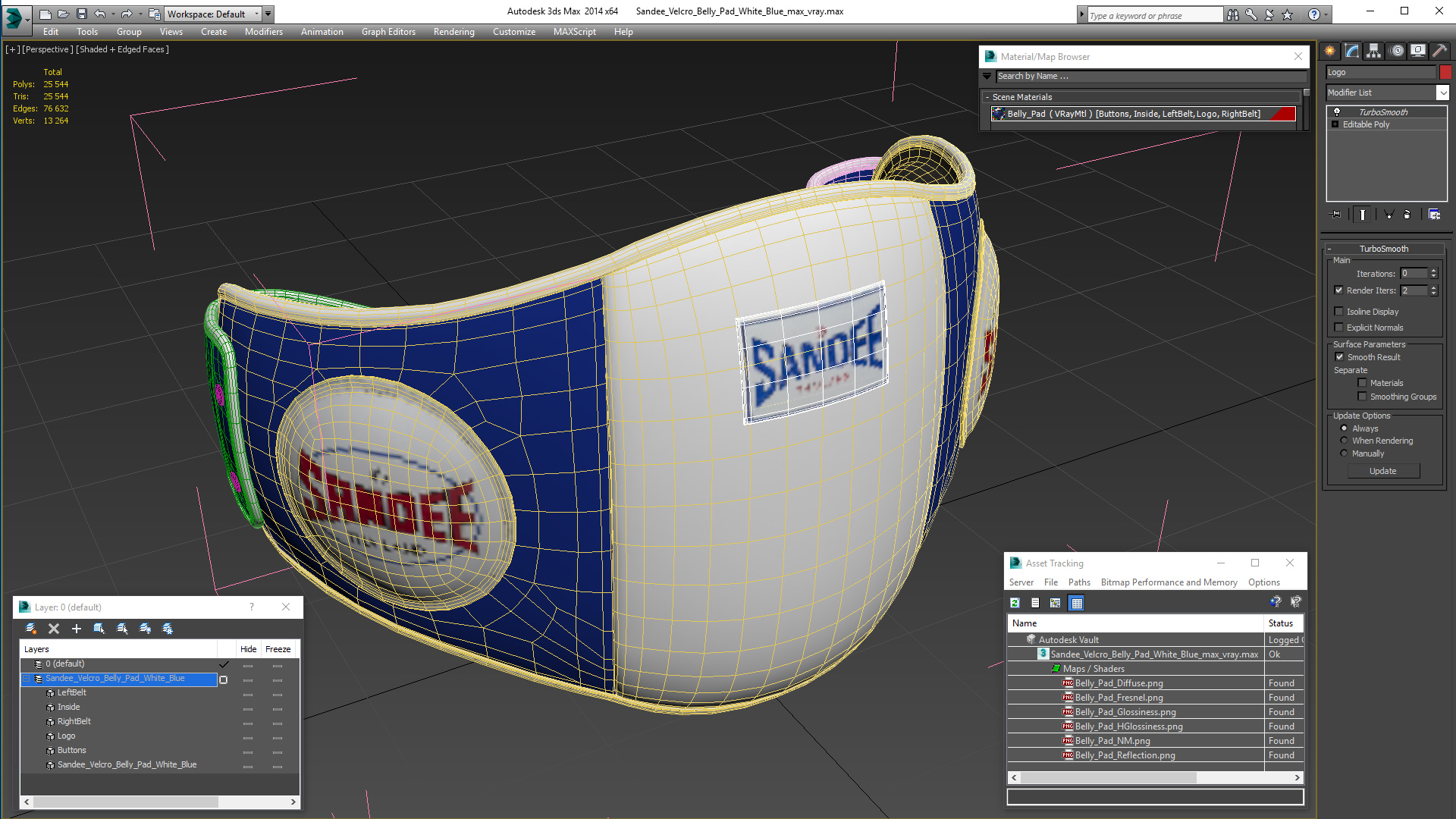Toggle Show End Result icon
The height and width of the screenshot is (819, 1456).
[1363, 215]
